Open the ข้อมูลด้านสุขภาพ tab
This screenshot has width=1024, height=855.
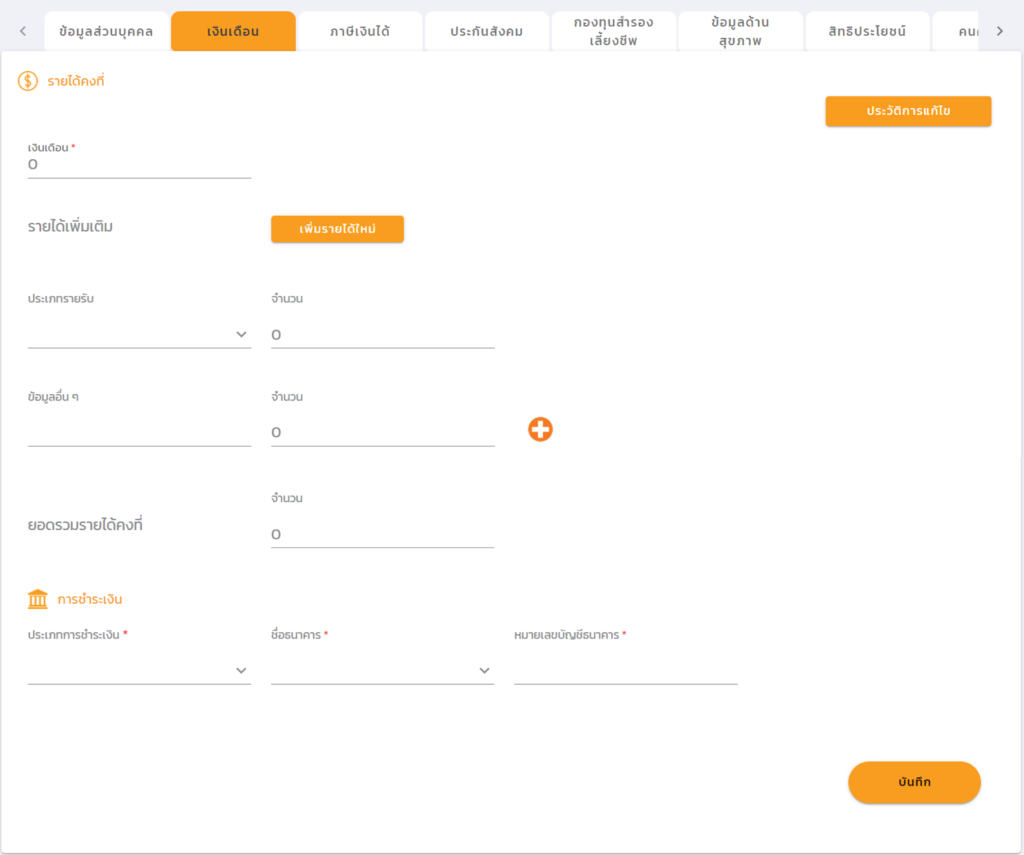pyautogui.click(x=740, y=32)
